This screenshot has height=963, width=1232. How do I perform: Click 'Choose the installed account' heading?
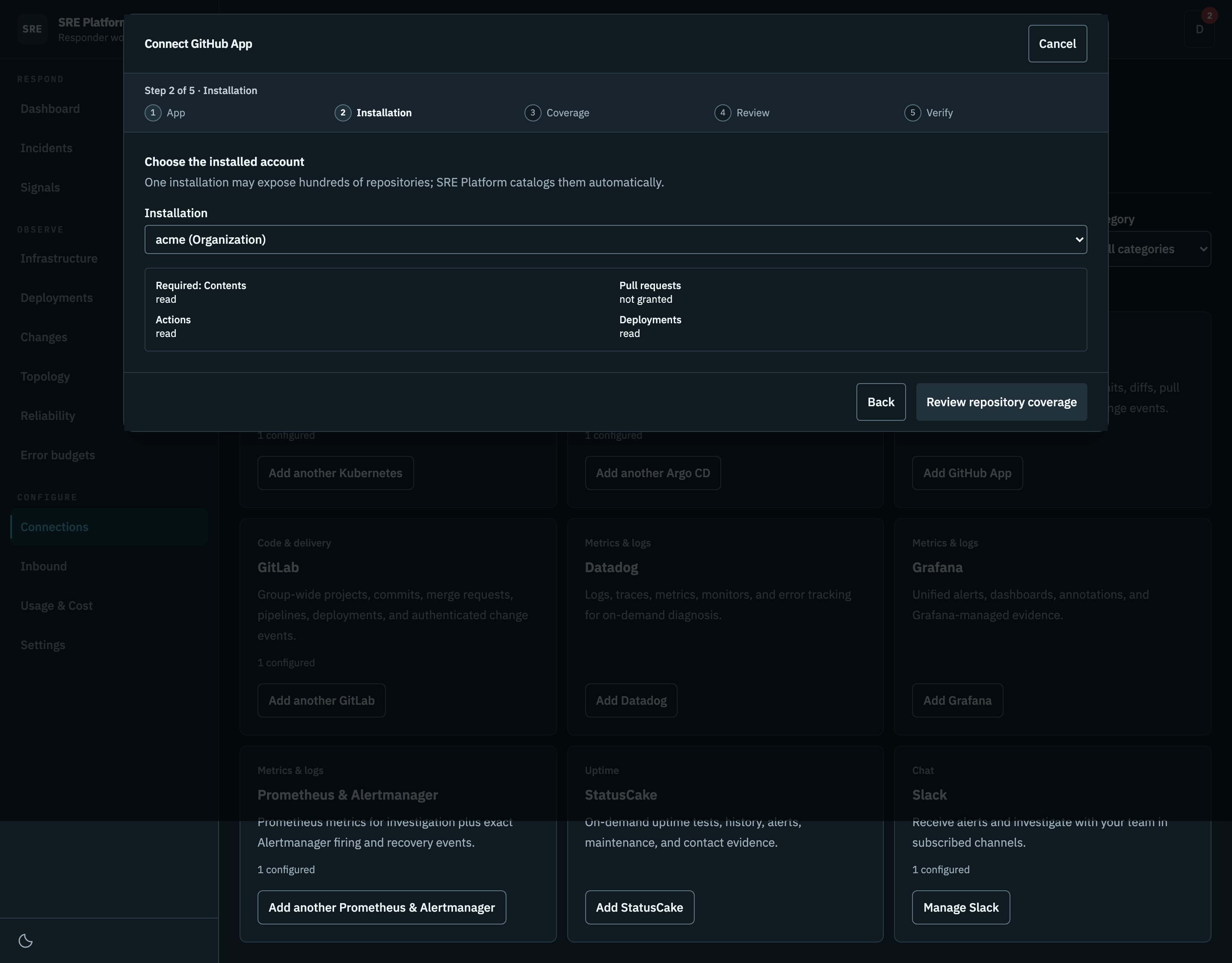[225, 162]
